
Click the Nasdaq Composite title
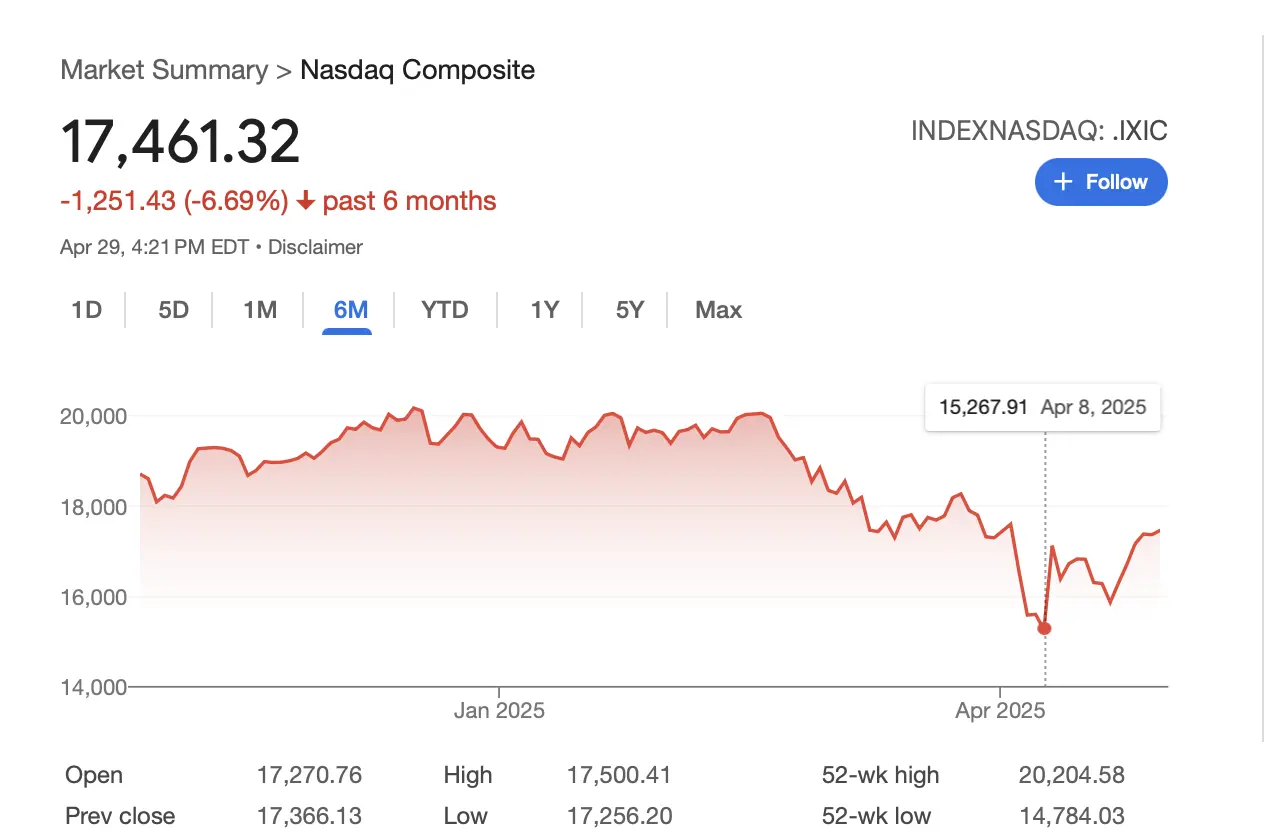pos(417,70)
